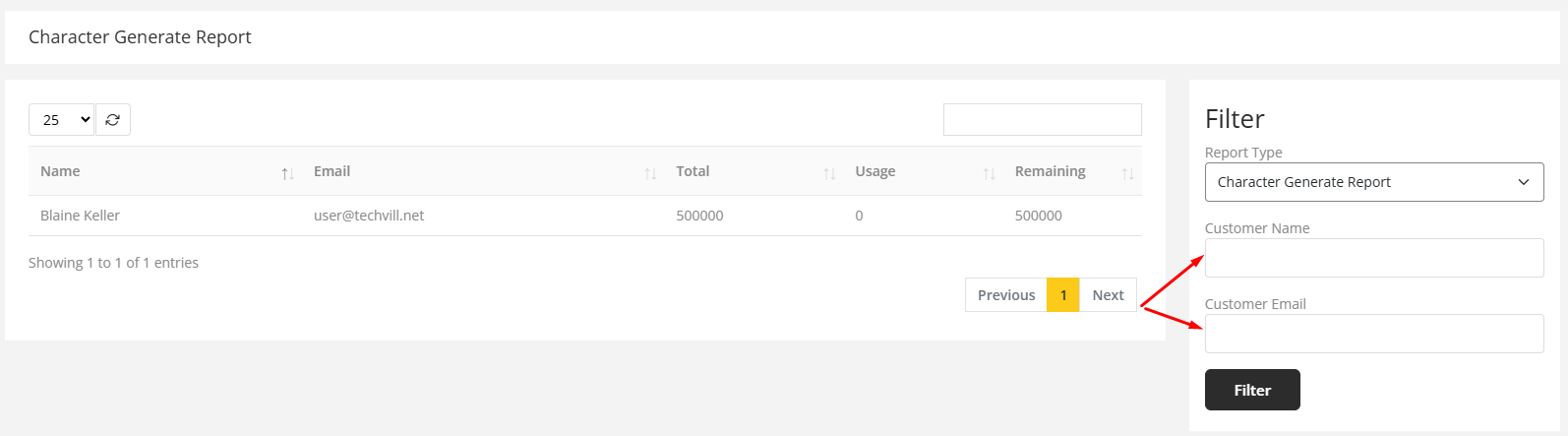The image size is (1568, 436).
Task: Click the Customer Email input field
Action: click(1373, 334)
